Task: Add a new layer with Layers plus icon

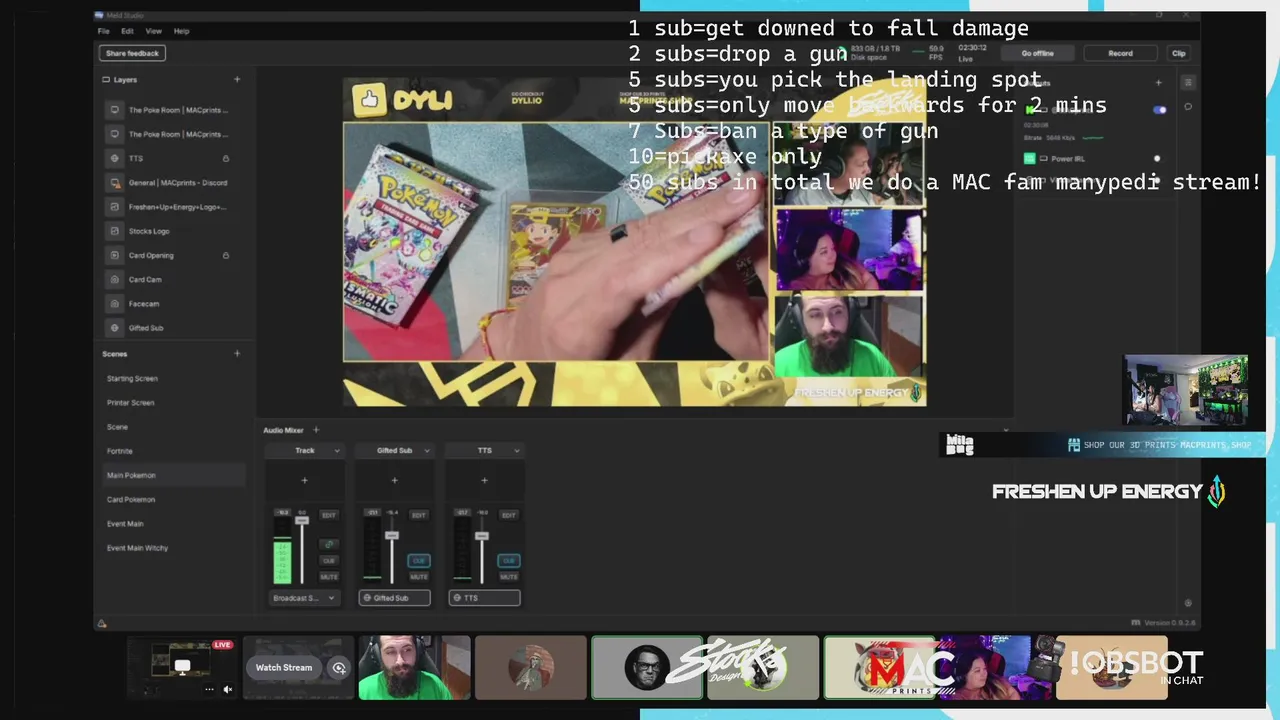Action: (x=237, y=79)
